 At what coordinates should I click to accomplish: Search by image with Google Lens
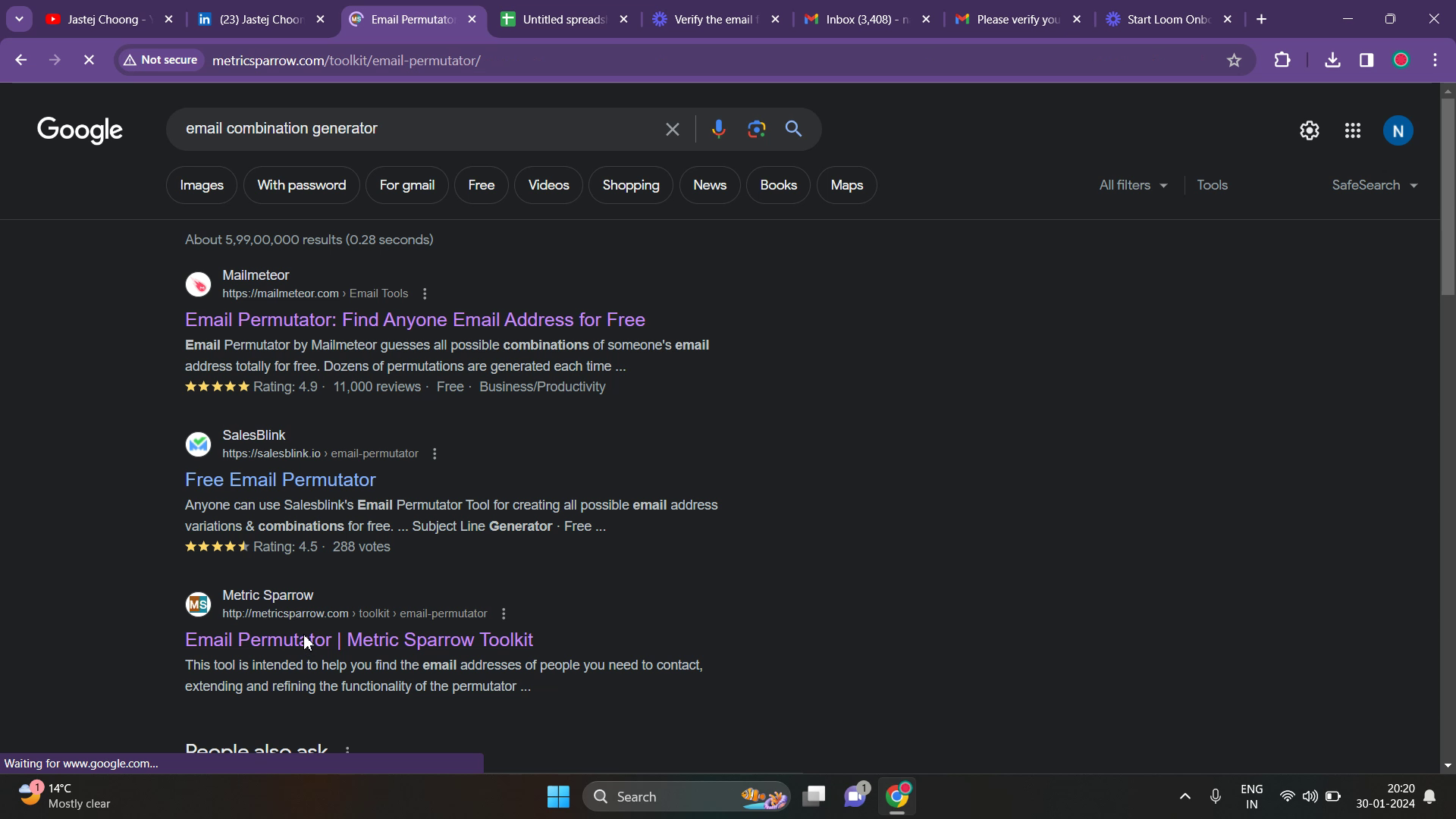pos(756,129)
